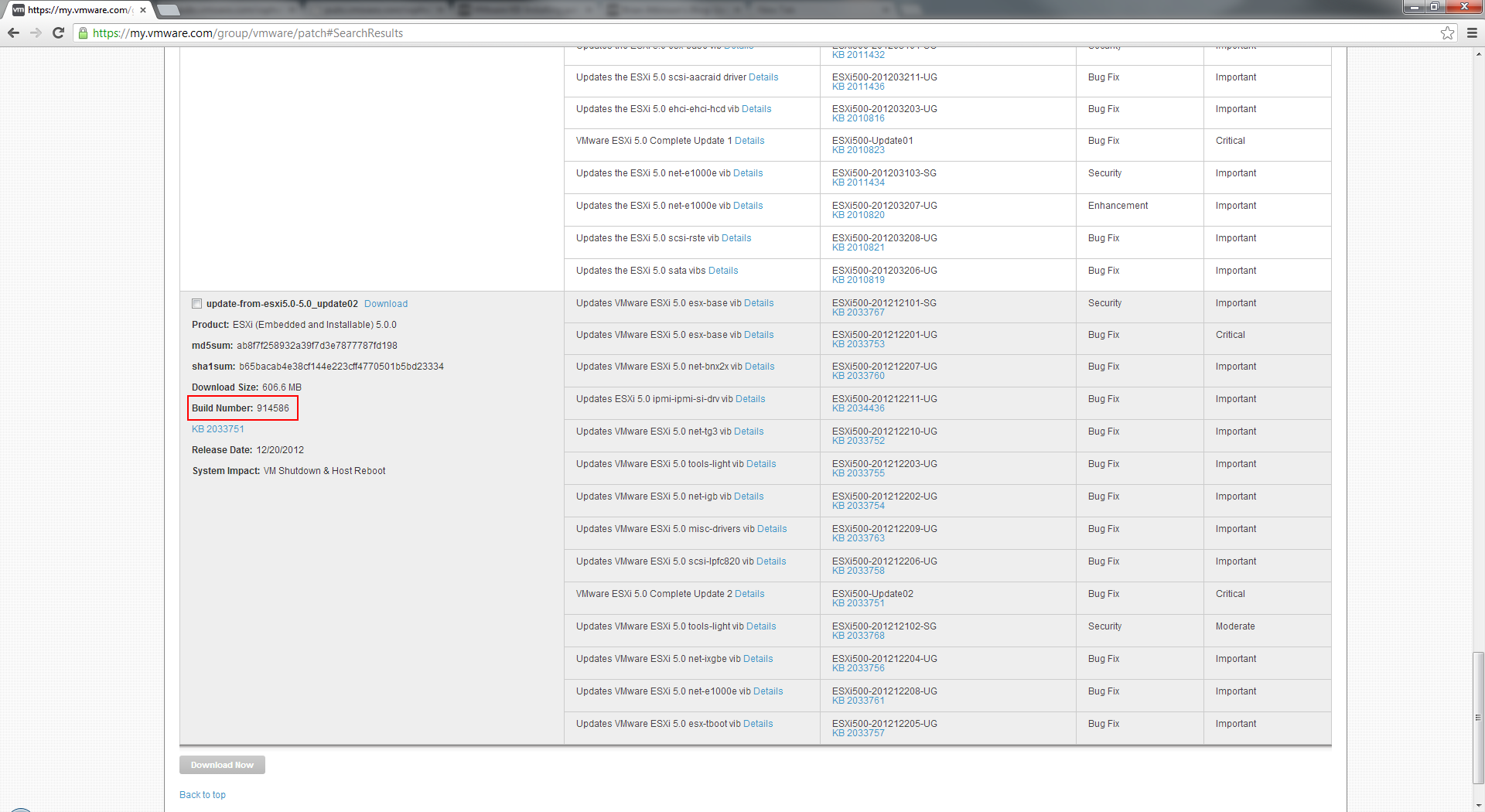Open the Chrome menu icon

1472,32
